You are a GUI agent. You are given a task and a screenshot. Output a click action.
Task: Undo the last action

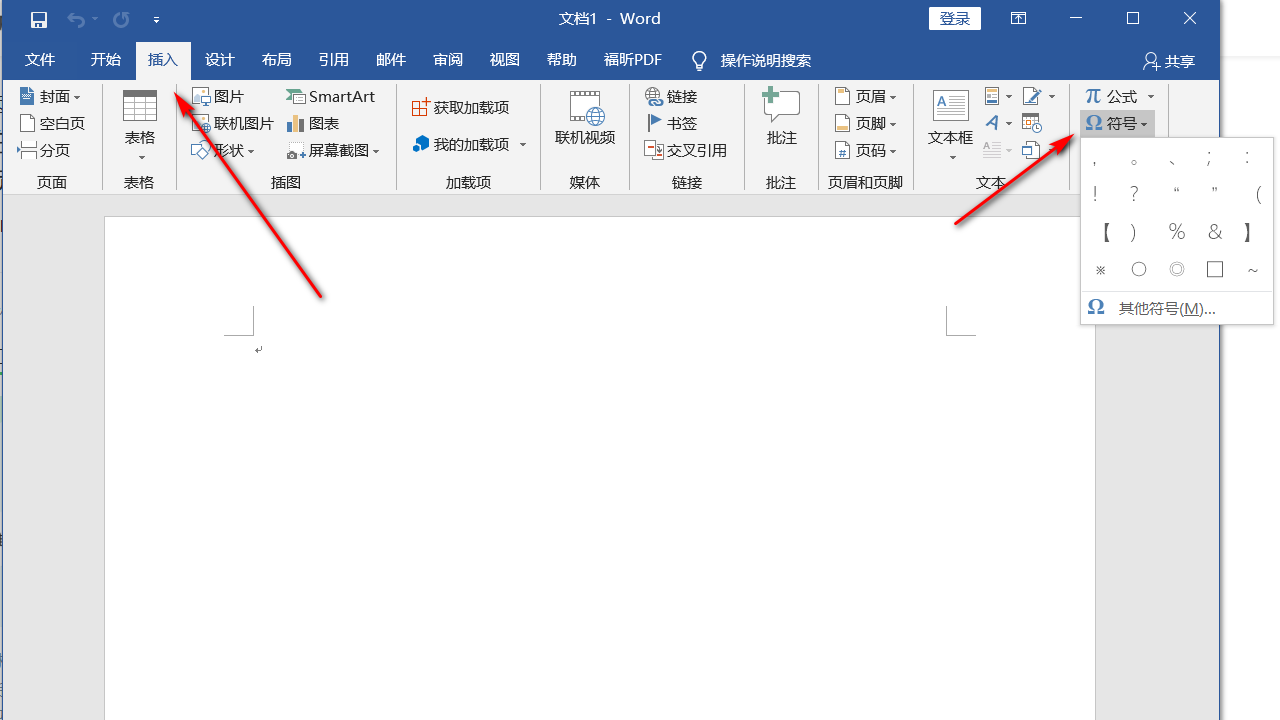76,19
